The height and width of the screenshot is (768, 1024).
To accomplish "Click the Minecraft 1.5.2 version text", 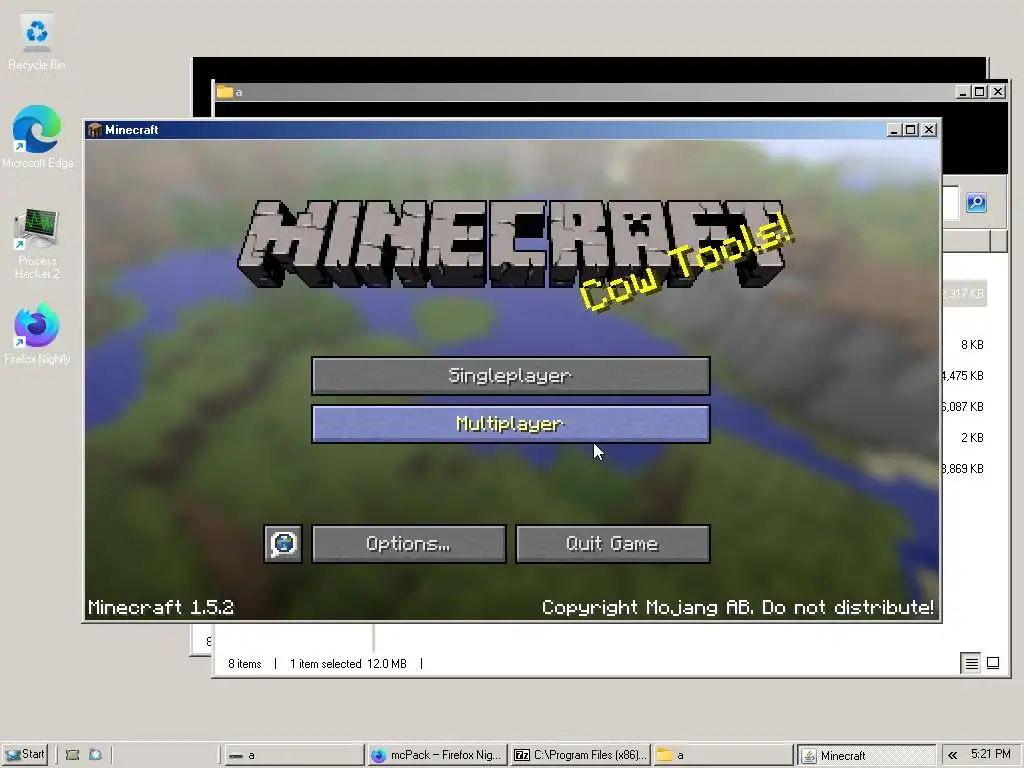I will 161,607.
